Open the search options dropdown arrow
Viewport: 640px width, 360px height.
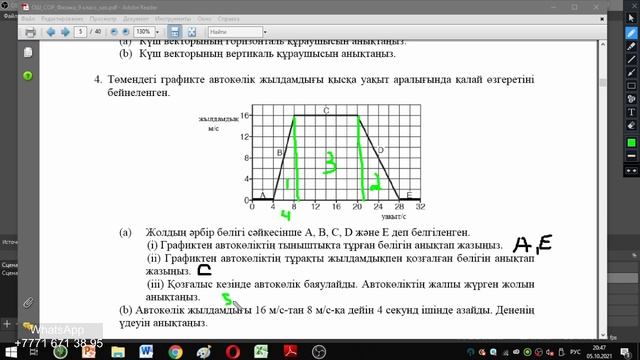(x=265, y=32)
